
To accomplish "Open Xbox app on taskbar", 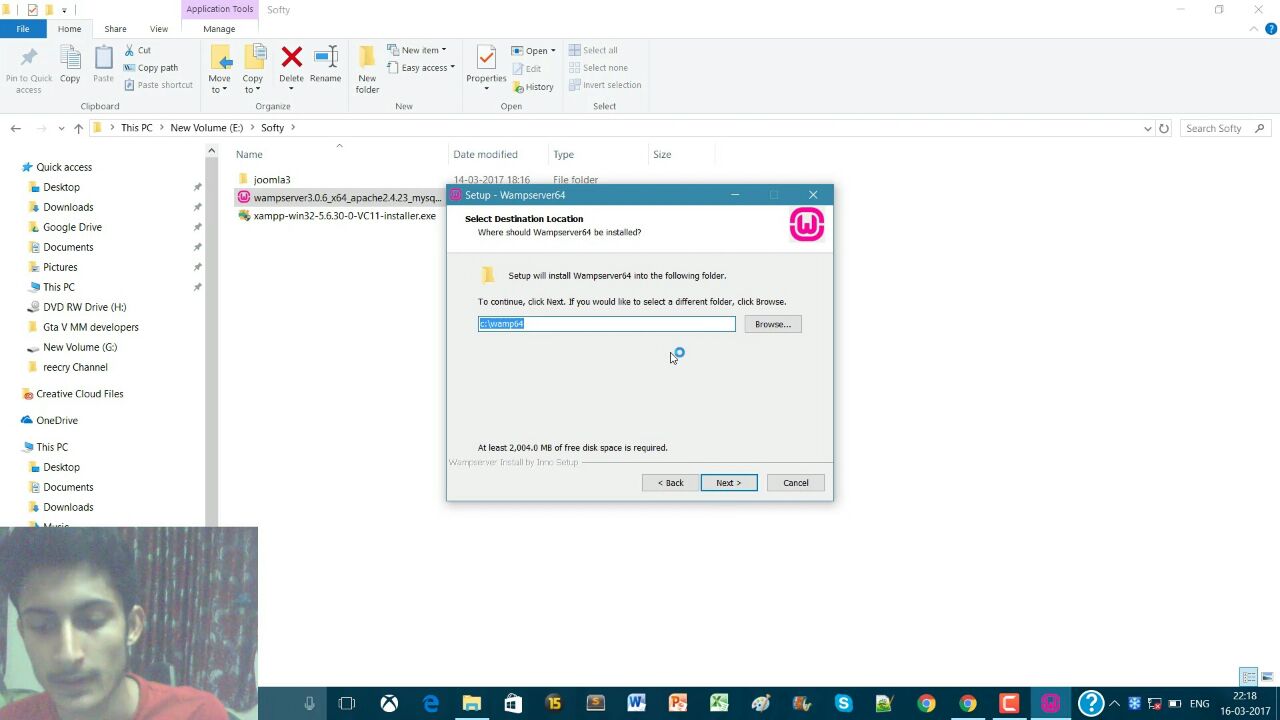I will [x=389, y=704].
